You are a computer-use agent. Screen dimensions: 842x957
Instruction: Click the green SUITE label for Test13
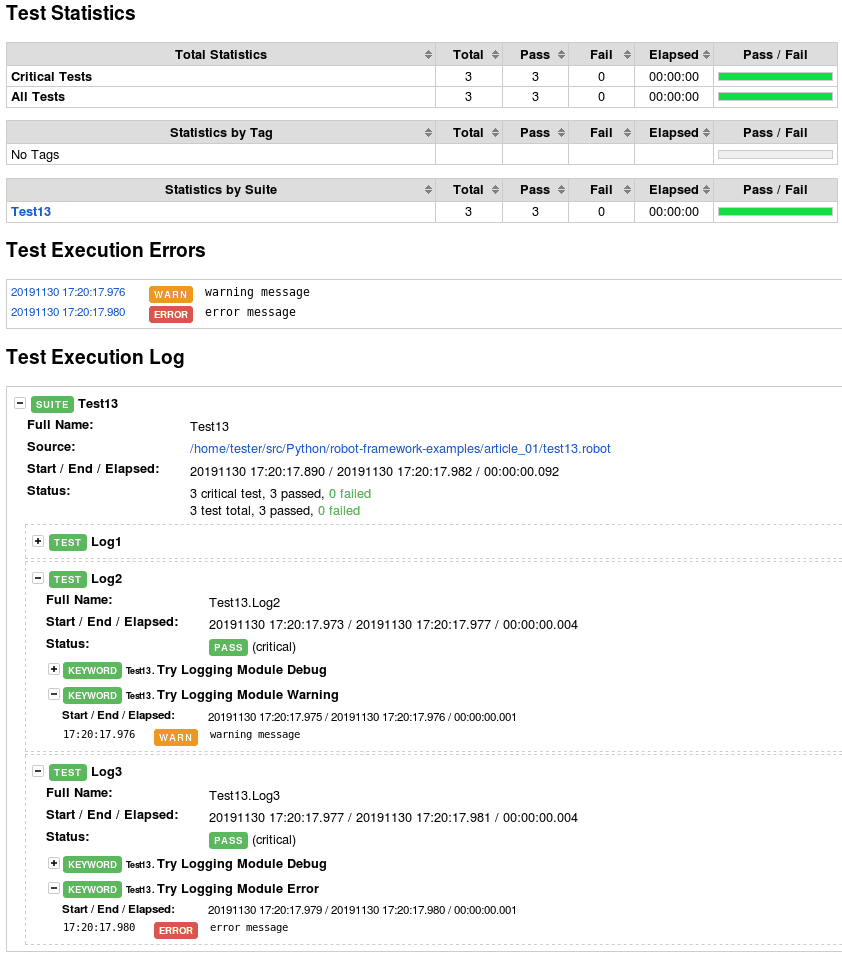(x=52, y=404)
